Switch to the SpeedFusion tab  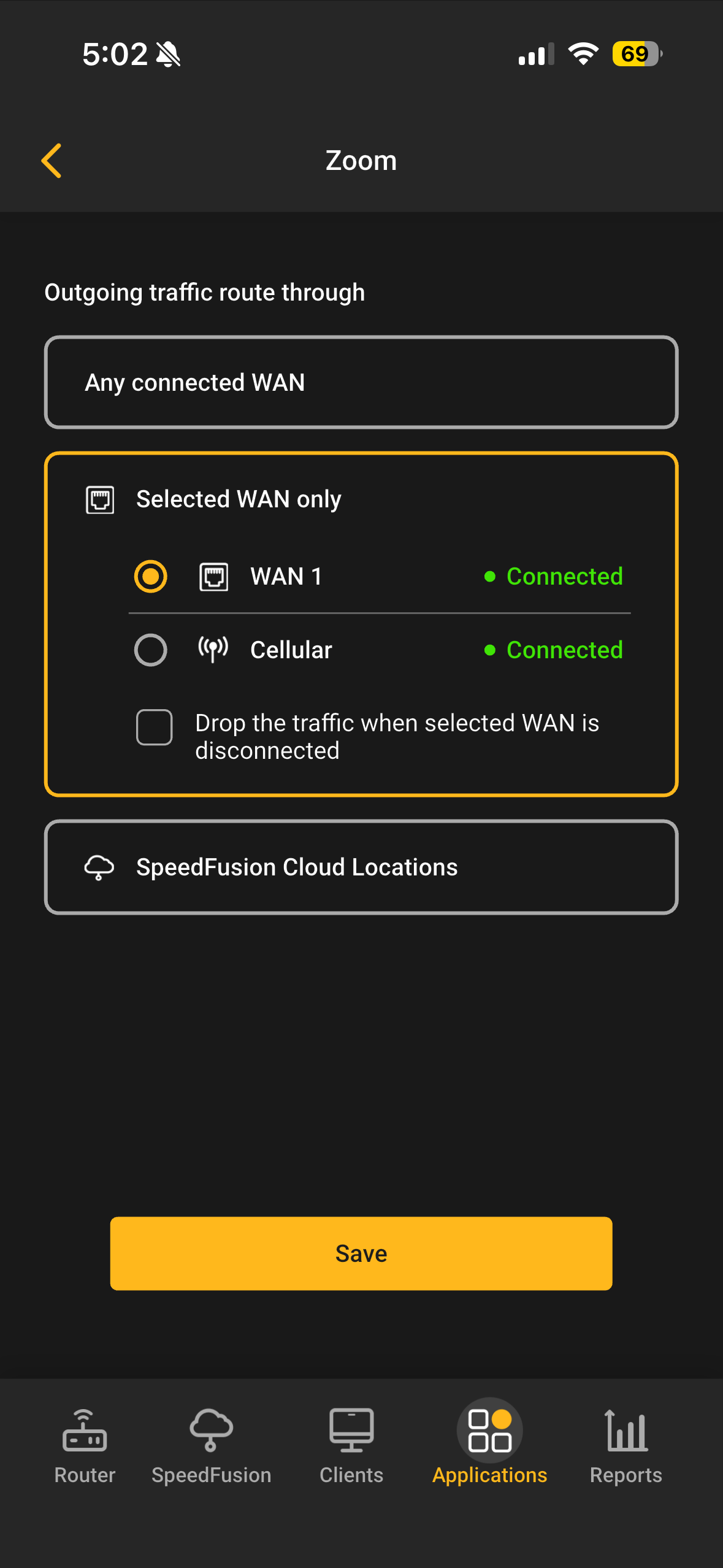pyautogui.click(x=212, y=1445)
